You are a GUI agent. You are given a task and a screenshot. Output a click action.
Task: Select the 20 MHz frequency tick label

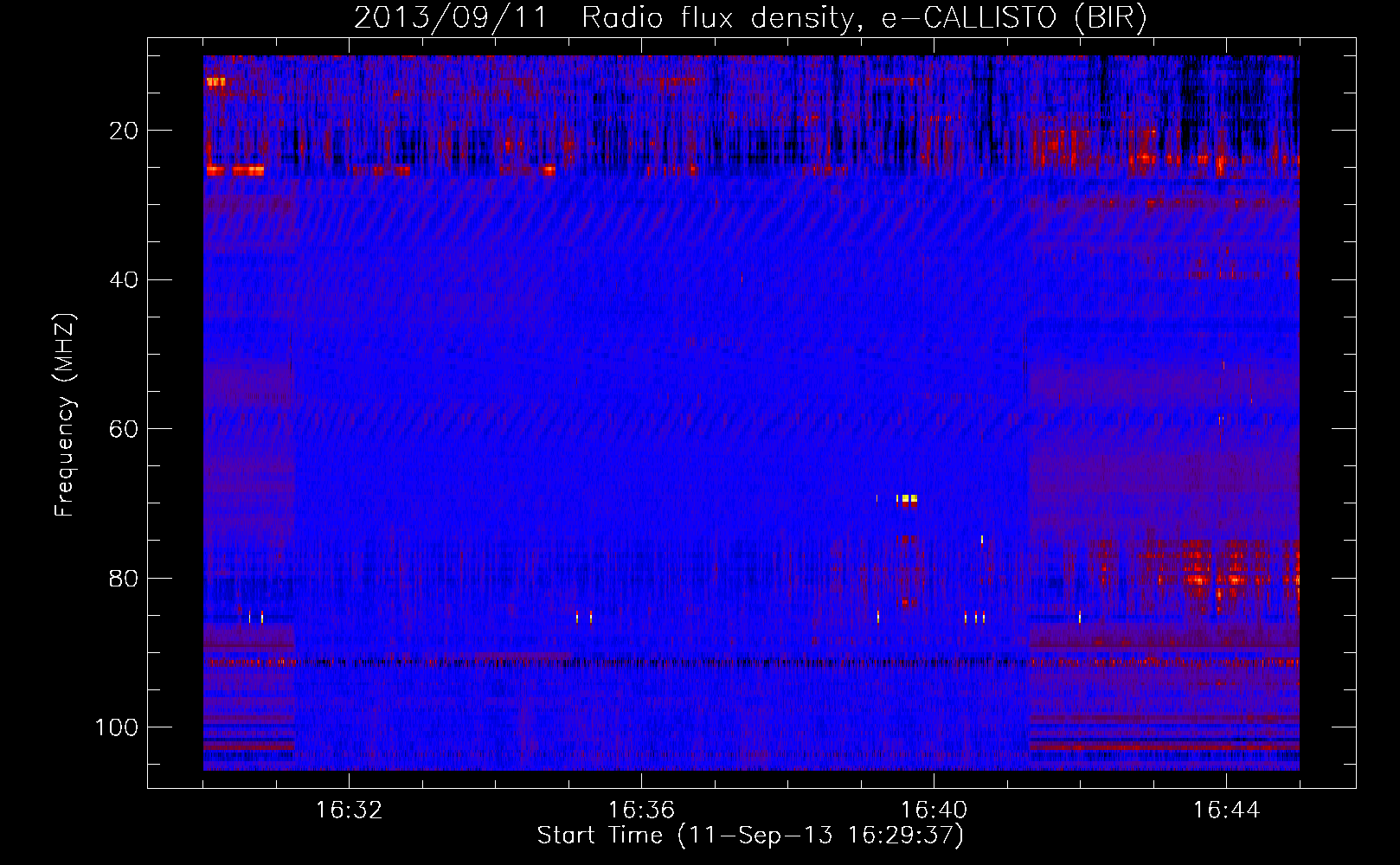click(124, 131)
